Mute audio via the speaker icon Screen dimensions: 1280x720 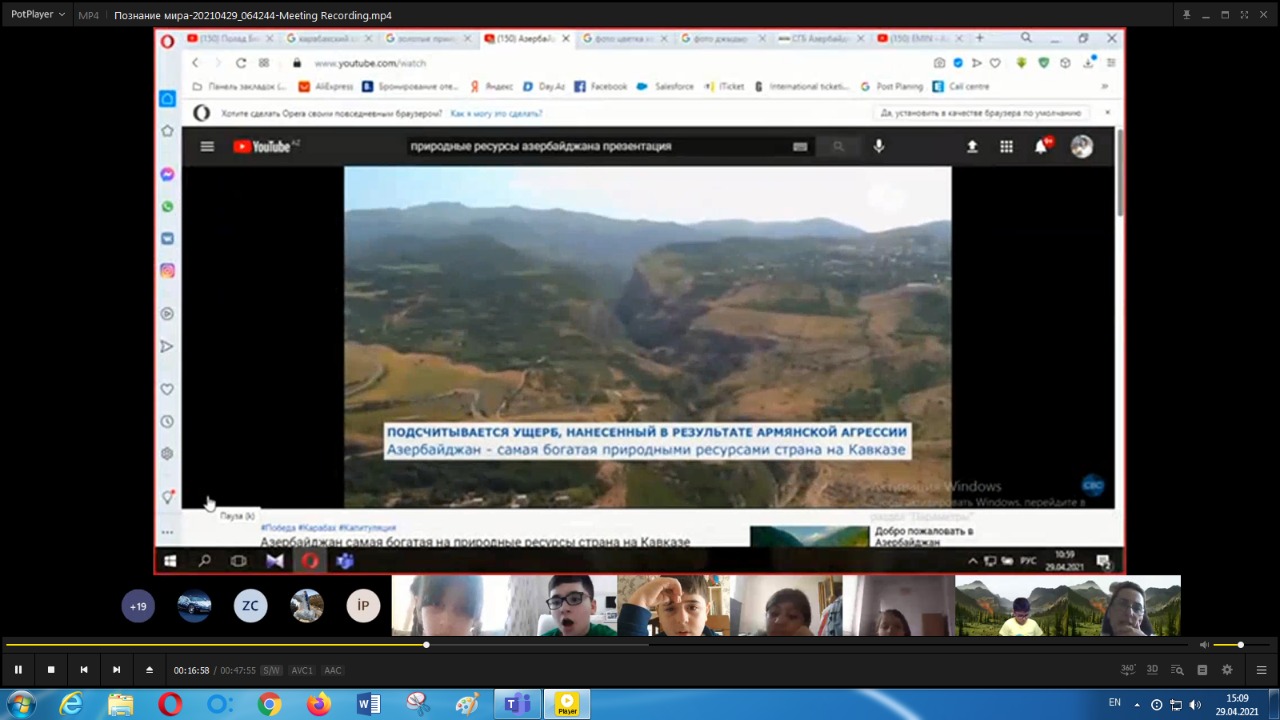[x=1204, y=645]
